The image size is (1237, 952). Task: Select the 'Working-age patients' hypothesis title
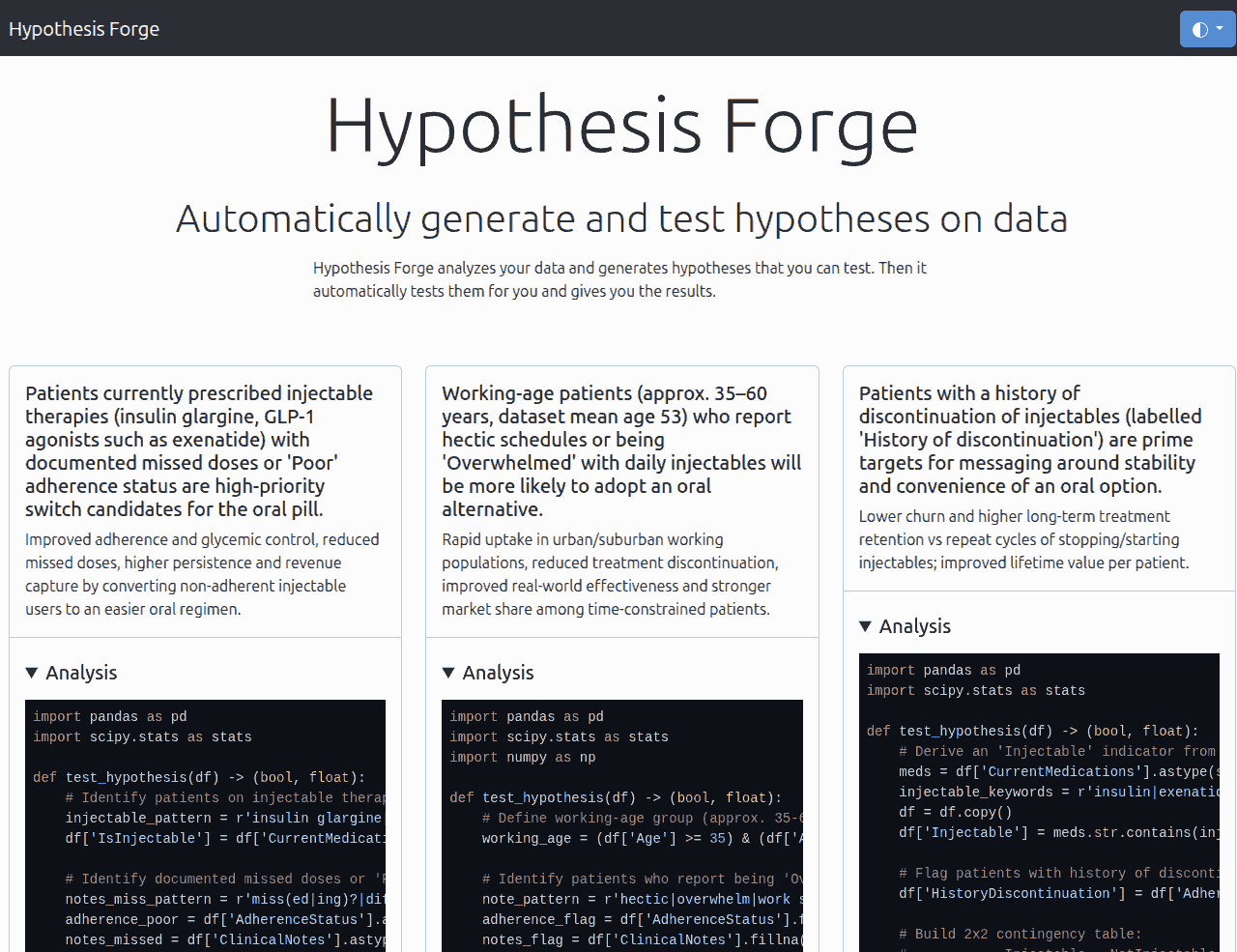[x=620, y=450]
